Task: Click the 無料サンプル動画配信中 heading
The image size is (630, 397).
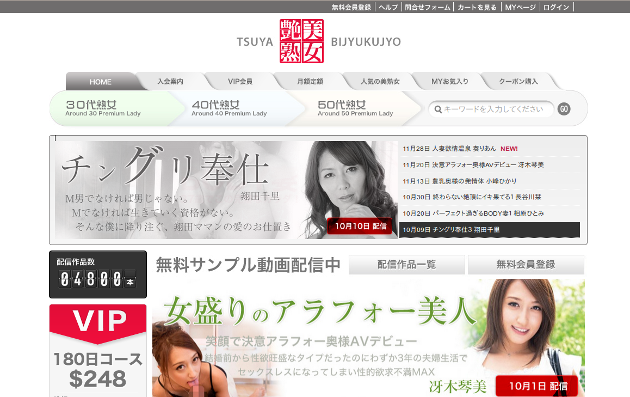Action: [248, 265]
